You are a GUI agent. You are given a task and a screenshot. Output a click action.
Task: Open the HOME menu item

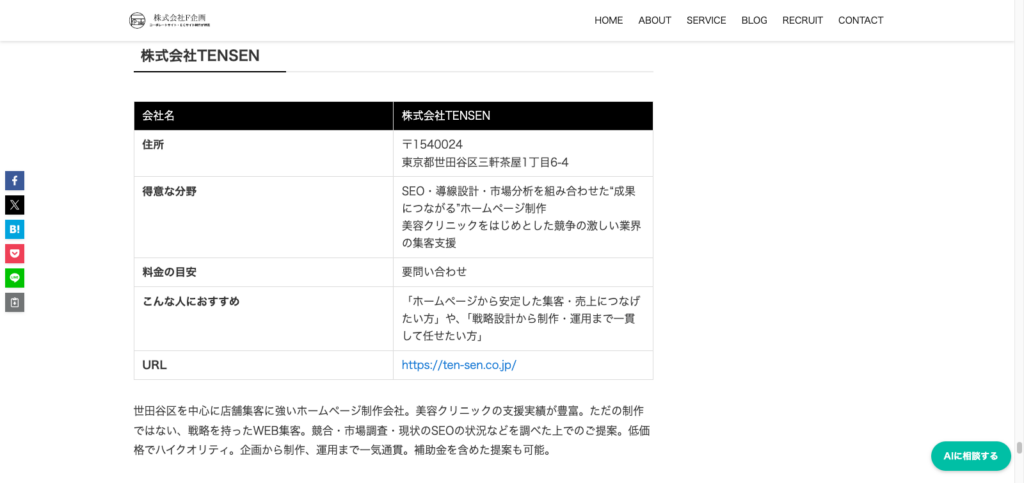(x=608, y=20)
